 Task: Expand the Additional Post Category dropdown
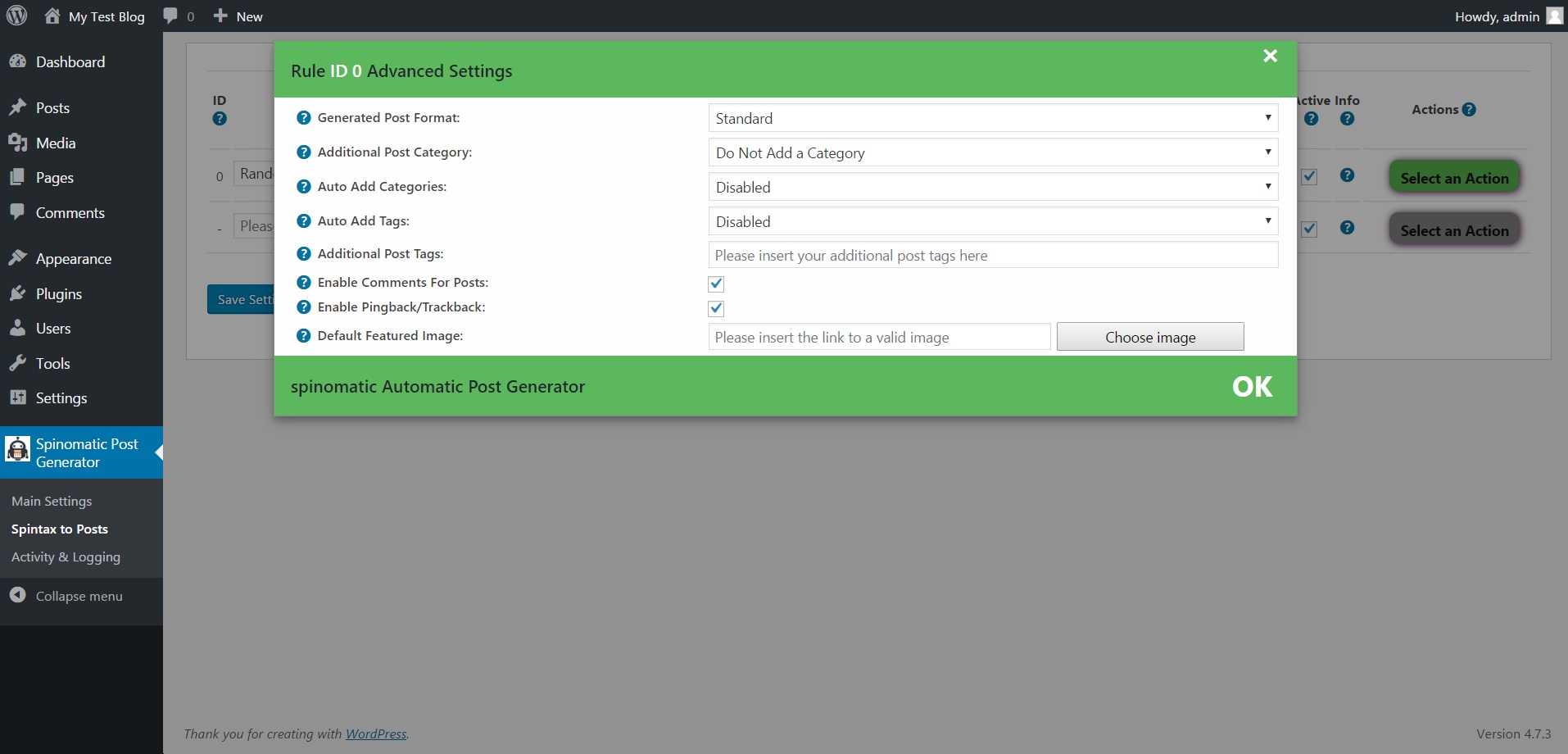(991, 152)
